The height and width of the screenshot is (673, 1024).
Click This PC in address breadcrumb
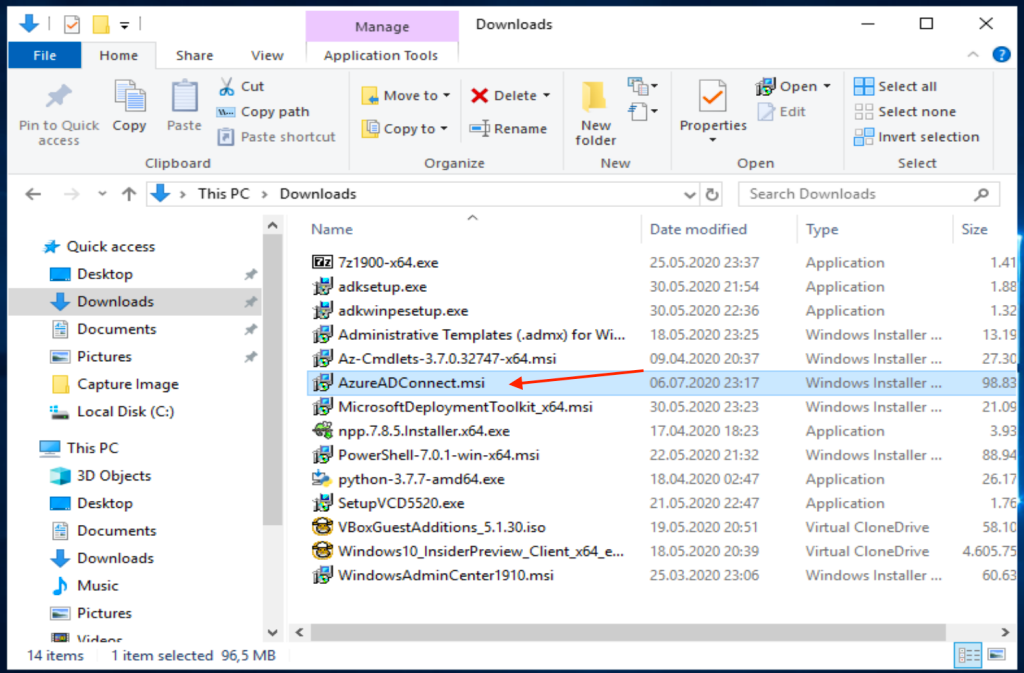tap(224, 194)
